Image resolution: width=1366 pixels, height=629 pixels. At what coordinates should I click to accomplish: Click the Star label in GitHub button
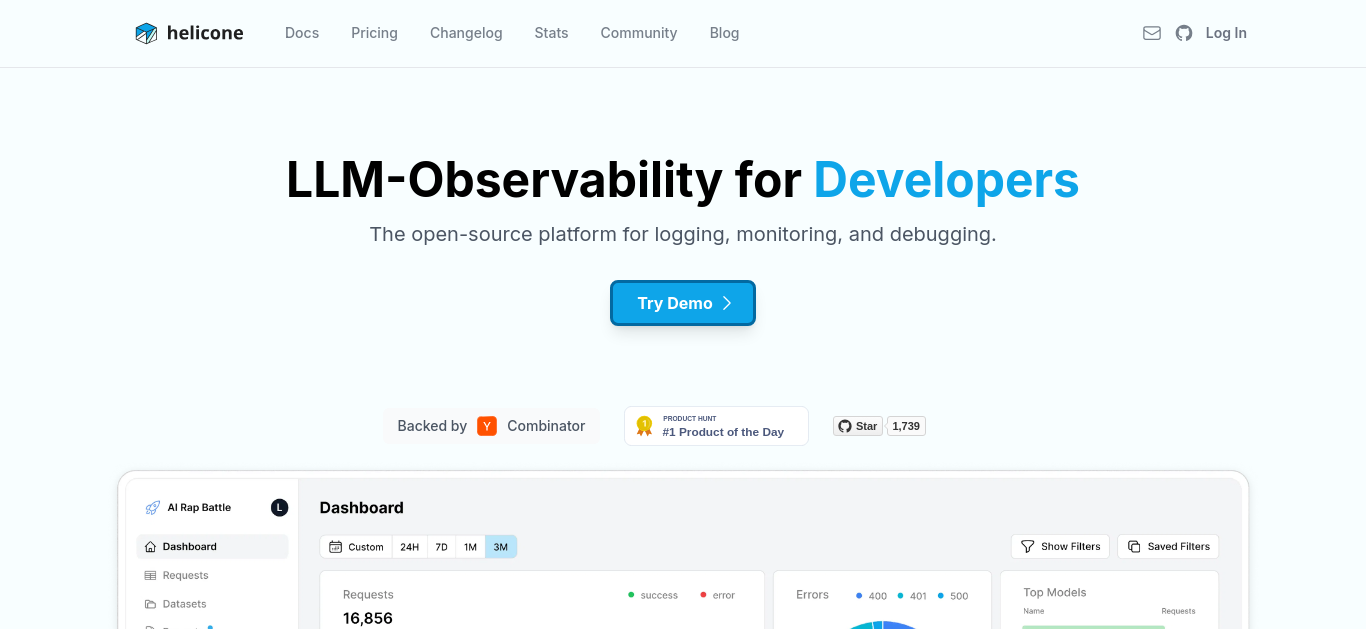tap(866, 426)
